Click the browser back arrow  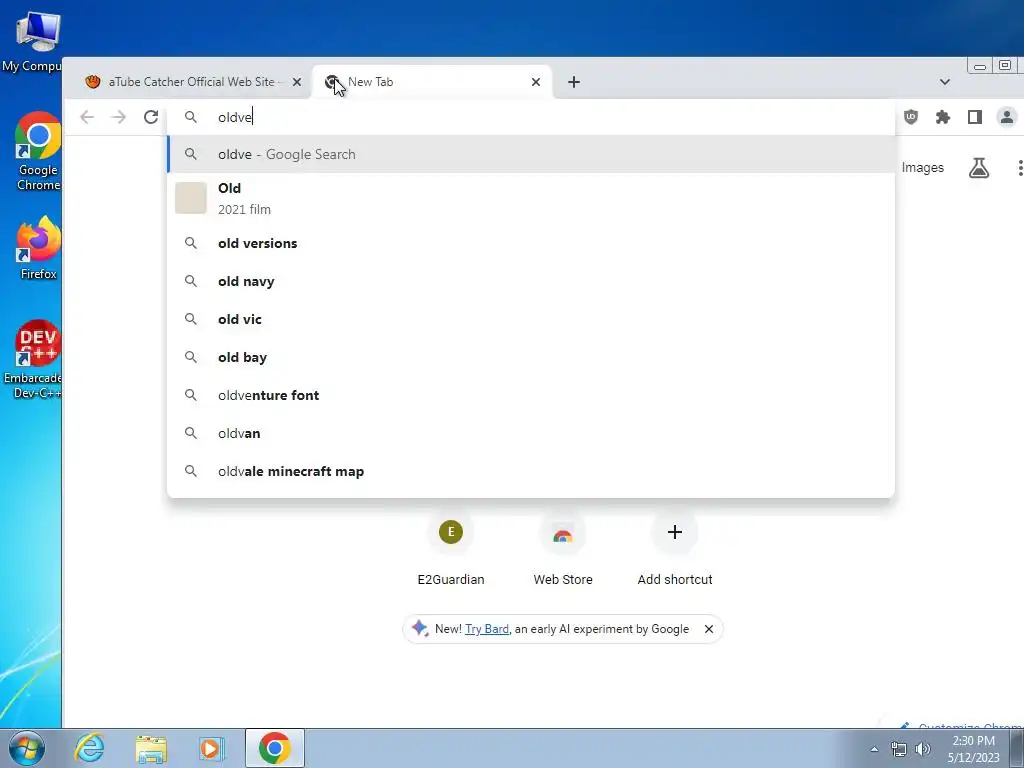click(x=87, y=117)
